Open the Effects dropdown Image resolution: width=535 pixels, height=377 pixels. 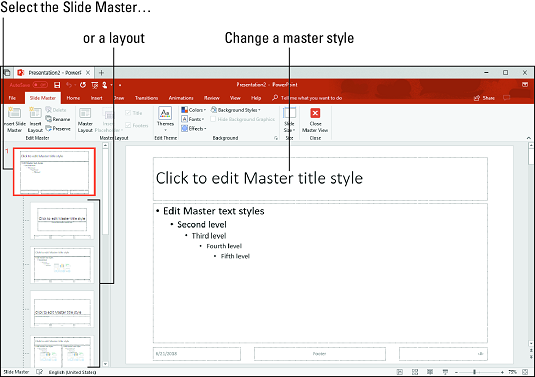(194, 129)
